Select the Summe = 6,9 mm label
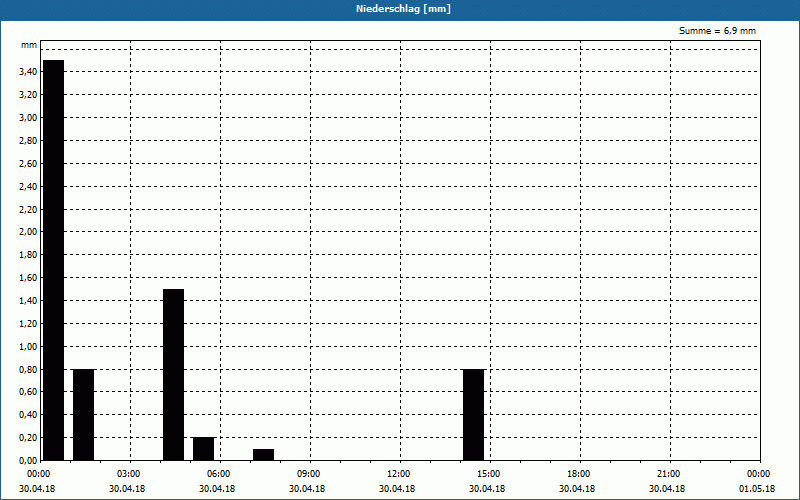 tap(717, 31)
